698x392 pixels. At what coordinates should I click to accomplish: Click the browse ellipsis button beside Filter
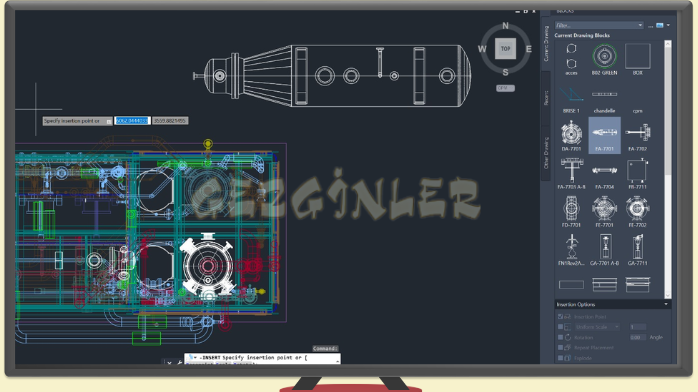tap(650, 26)
